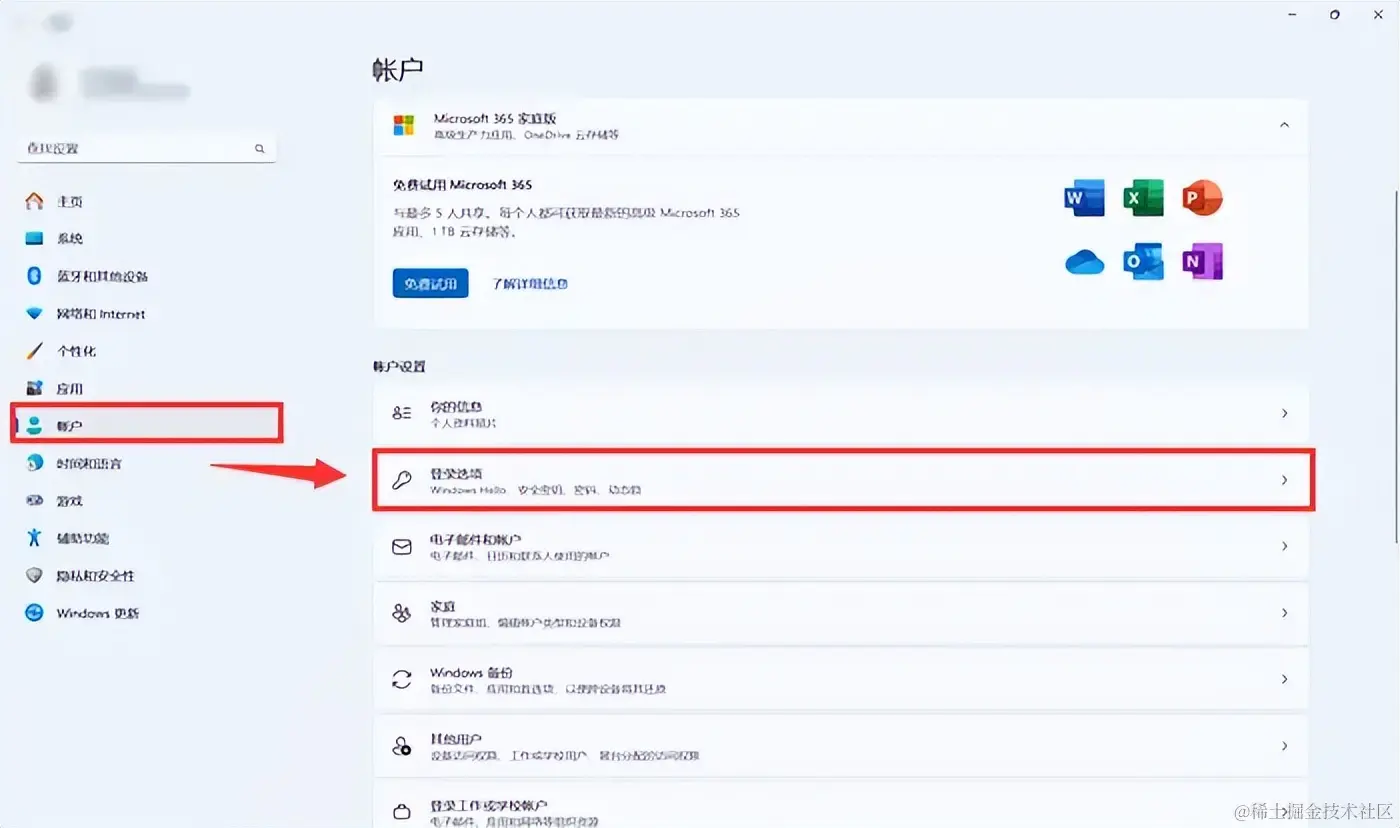Open 电子邮件和帐户 envelope icon
Screen dimensions: 1400x828
pyautogui.click(x=402, y=546)
